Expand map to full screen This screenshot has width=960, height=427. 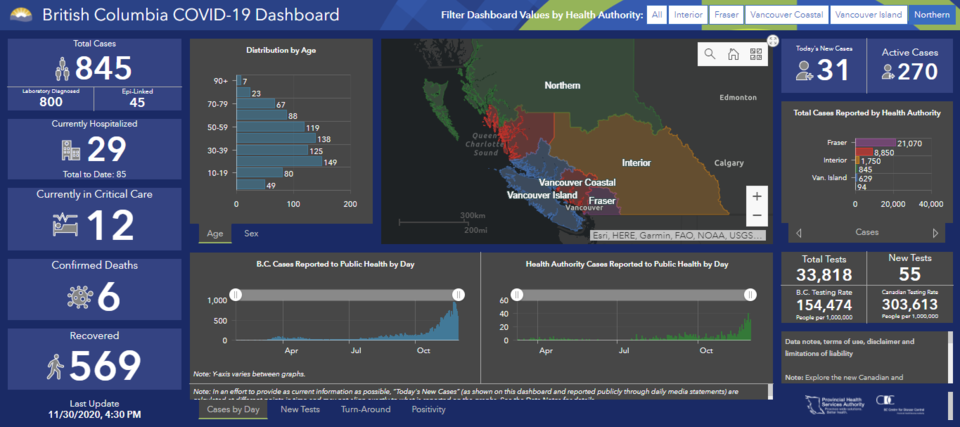(773, 40)
